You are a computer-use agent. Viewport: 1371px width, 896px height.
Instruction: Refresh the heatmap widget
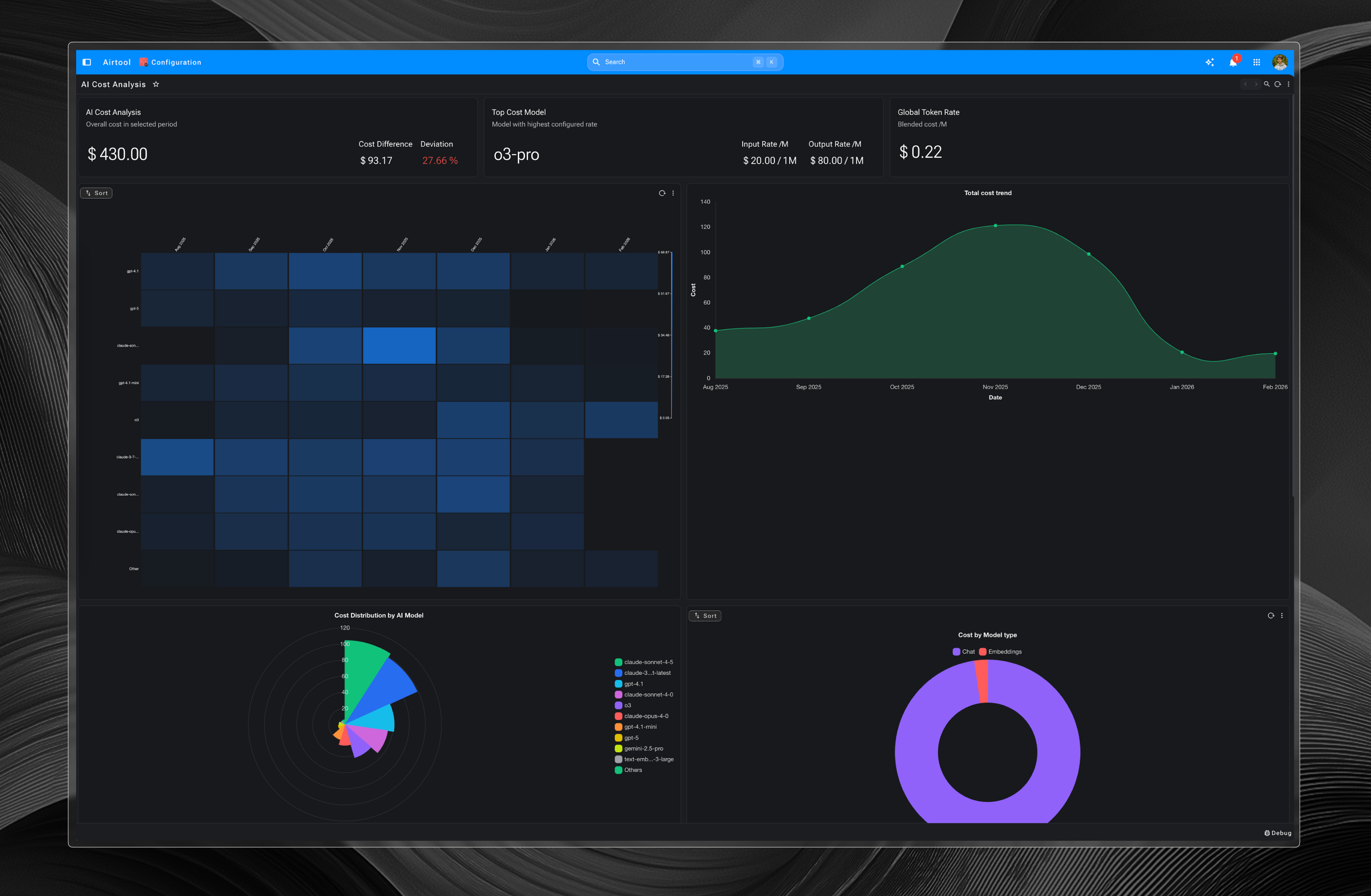pyautogui.click(x=662, y=193)
